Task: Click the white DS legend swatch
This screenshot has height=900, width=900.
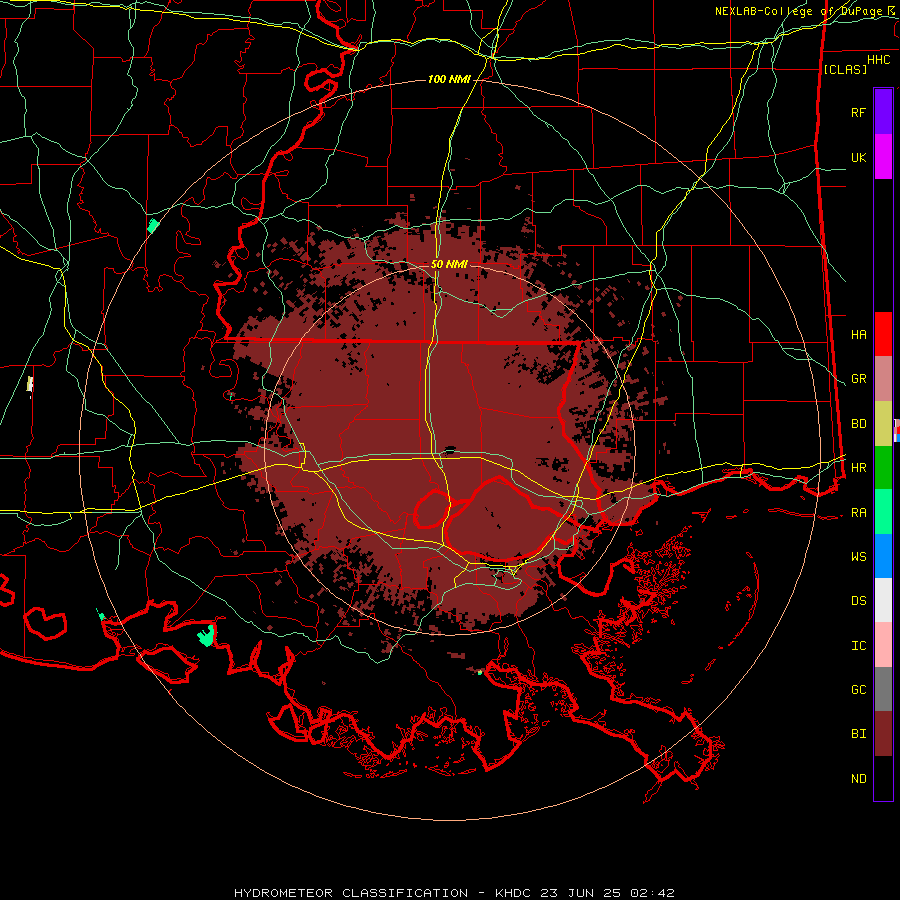Action: 883,600
